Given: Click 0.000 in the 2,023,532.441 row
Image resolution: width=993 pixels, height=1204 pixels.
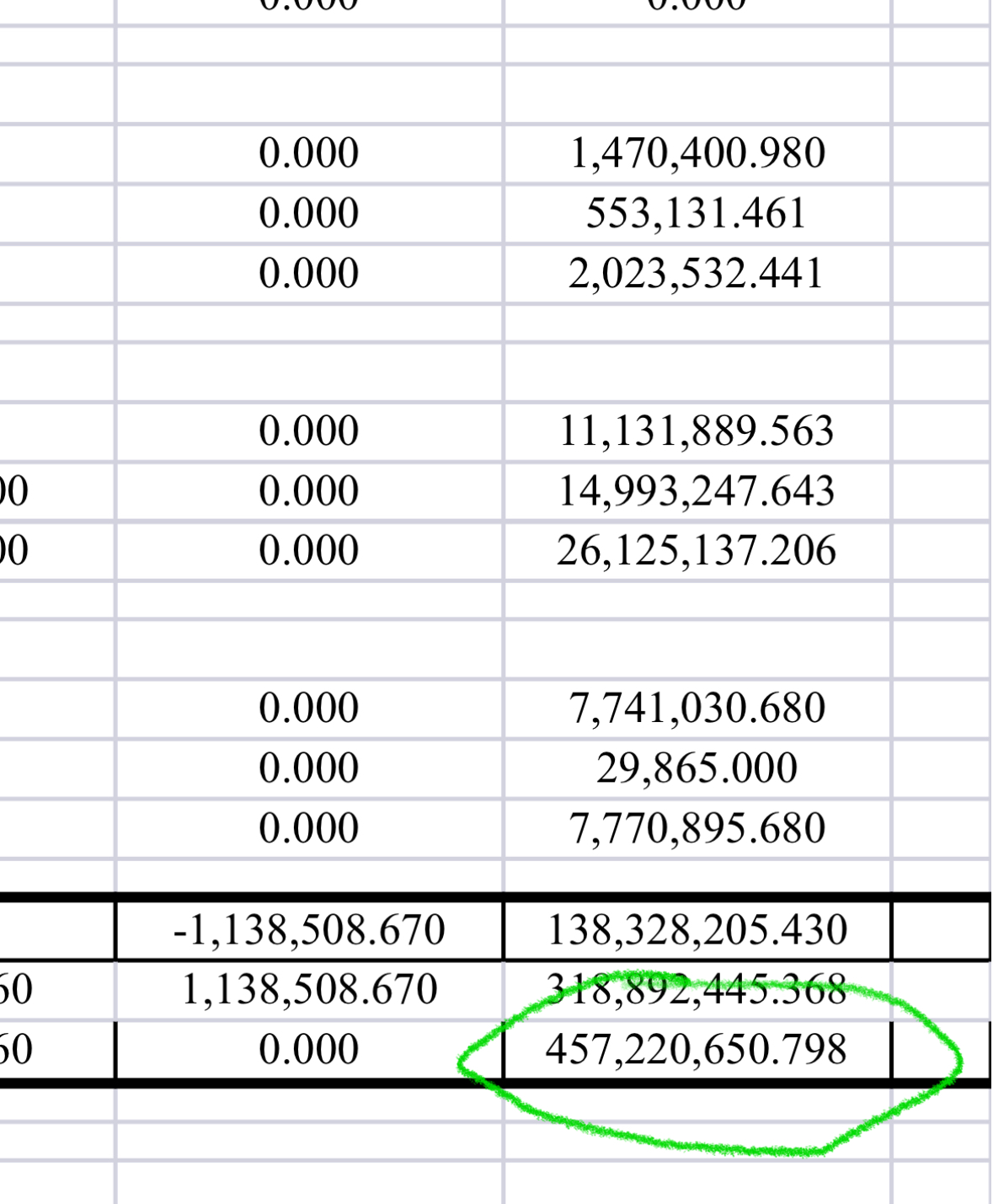Looking at the screenshot, I should pos(309,274).
